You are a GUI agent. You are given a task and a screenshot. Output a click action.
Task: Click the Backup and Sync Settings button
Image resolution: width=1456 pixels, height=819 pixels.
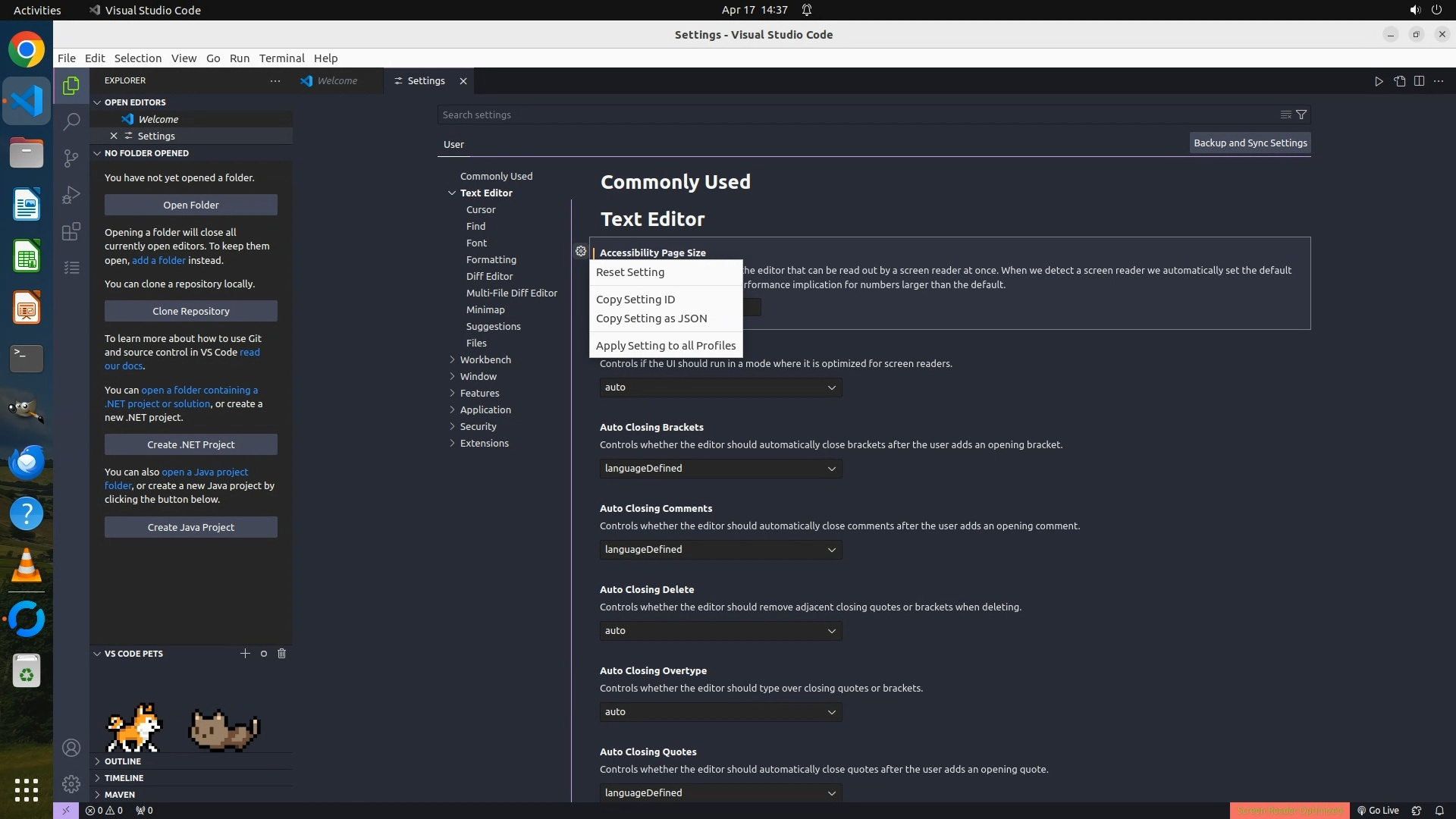point(1249,143)
